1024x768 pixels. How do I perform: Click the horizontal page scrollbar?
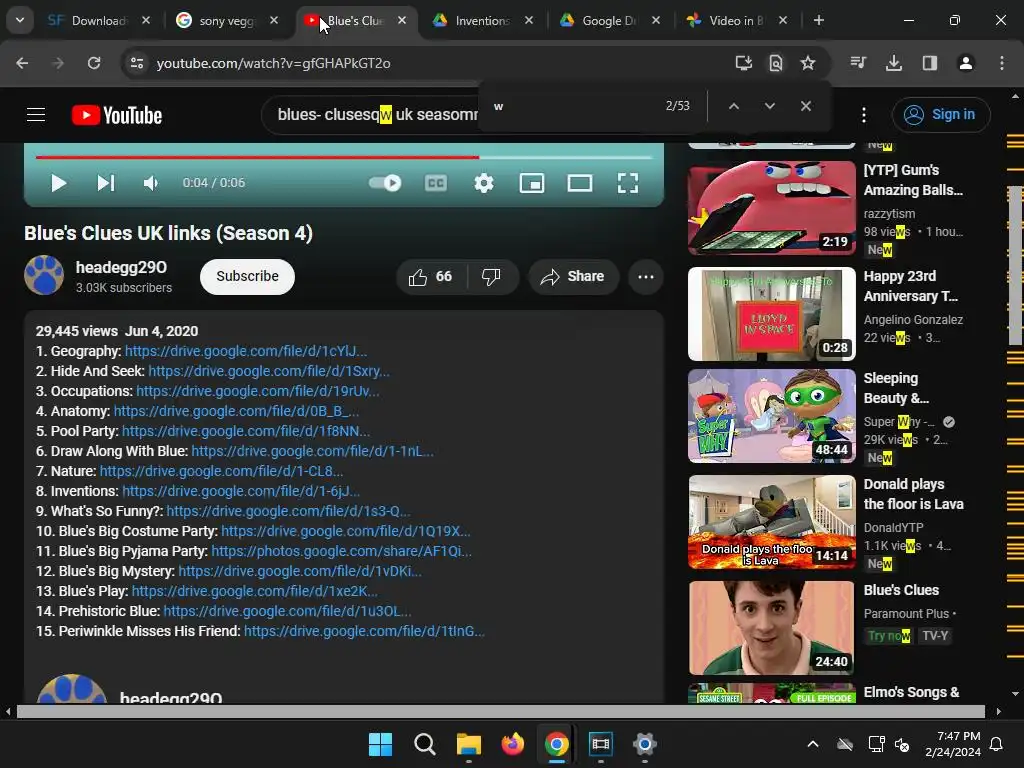pyautogui.click(x=502, y=712)
